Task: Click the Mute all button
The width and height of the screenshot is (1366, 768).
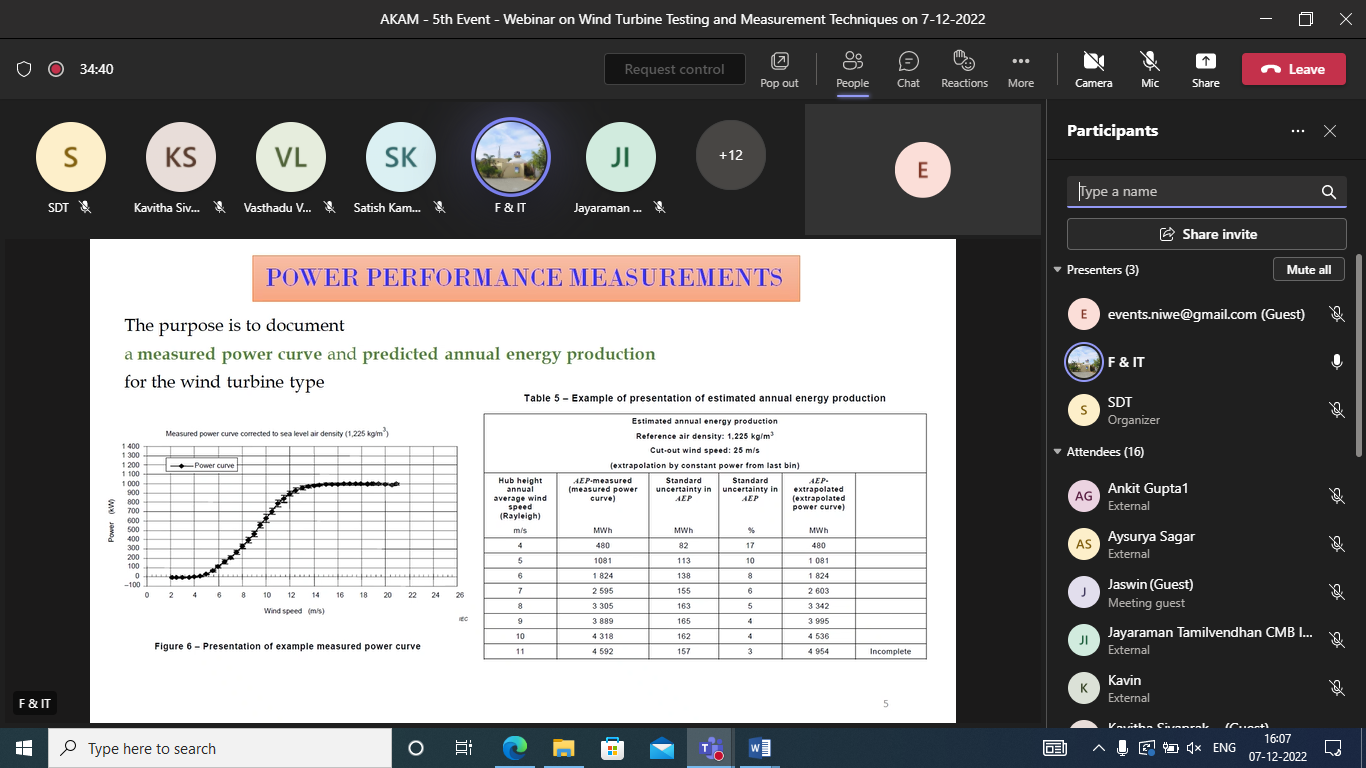Action: coord(1308,270)
